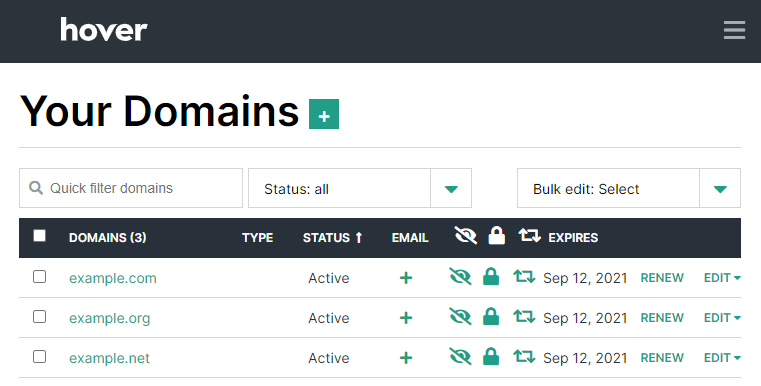
Task: Click the lock icon for example.org
Action: point(491,317)
